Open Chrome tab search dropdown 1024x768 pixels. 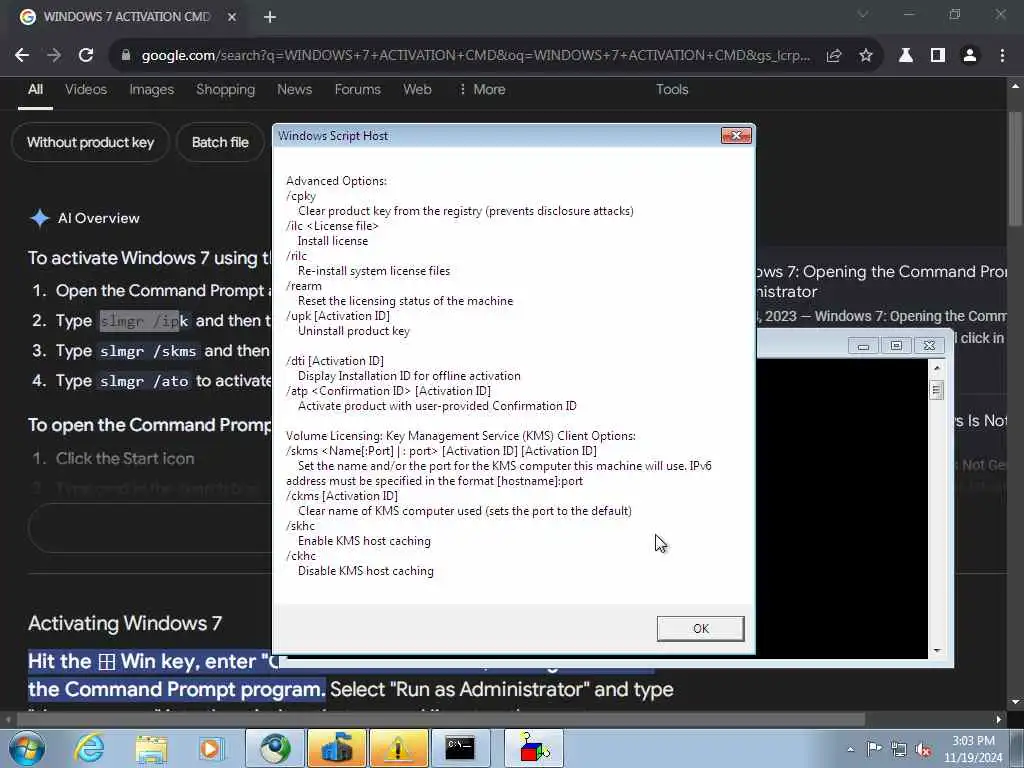863,14
